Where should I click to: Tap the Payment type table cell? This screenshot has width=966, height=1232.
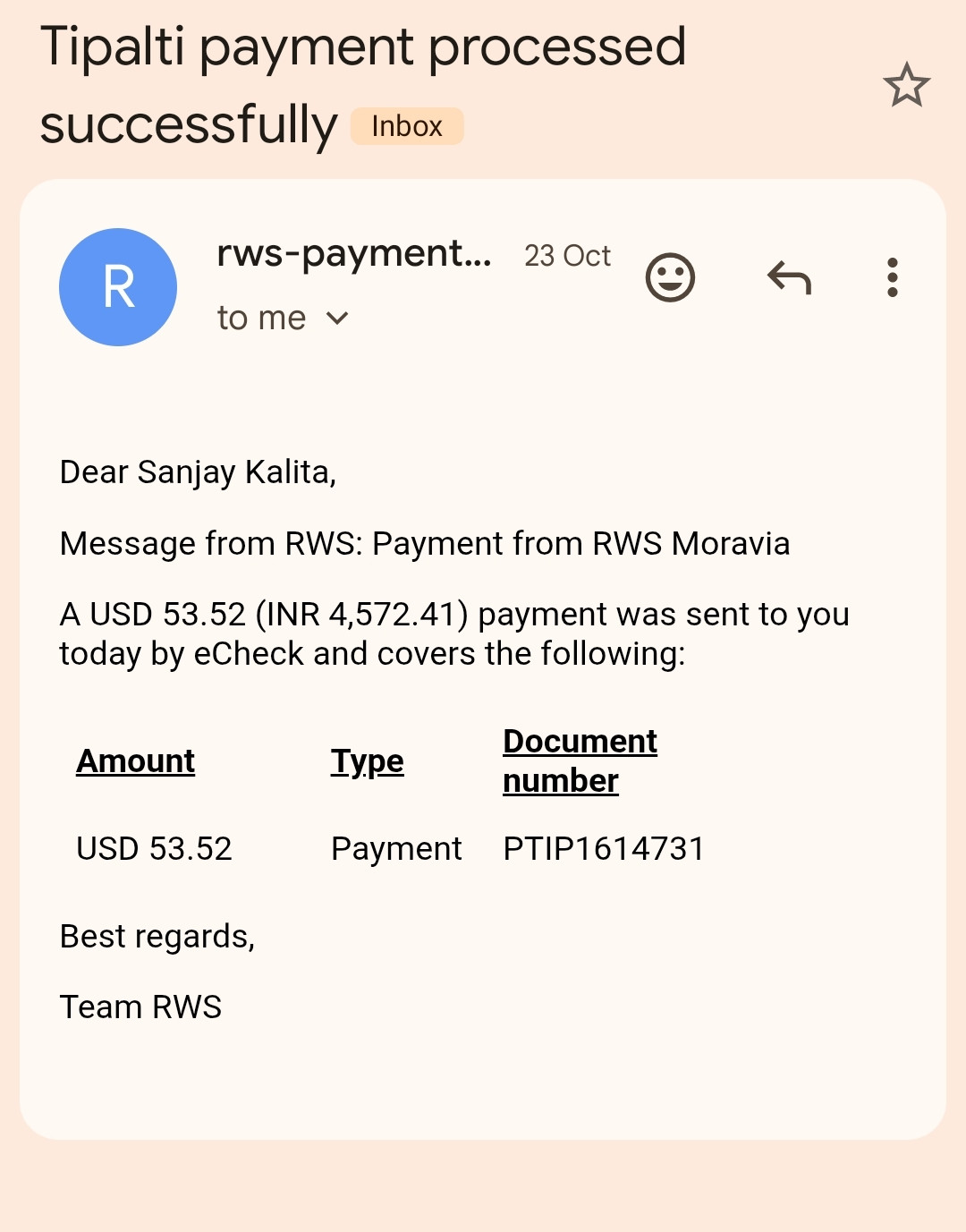coord(396,848)
